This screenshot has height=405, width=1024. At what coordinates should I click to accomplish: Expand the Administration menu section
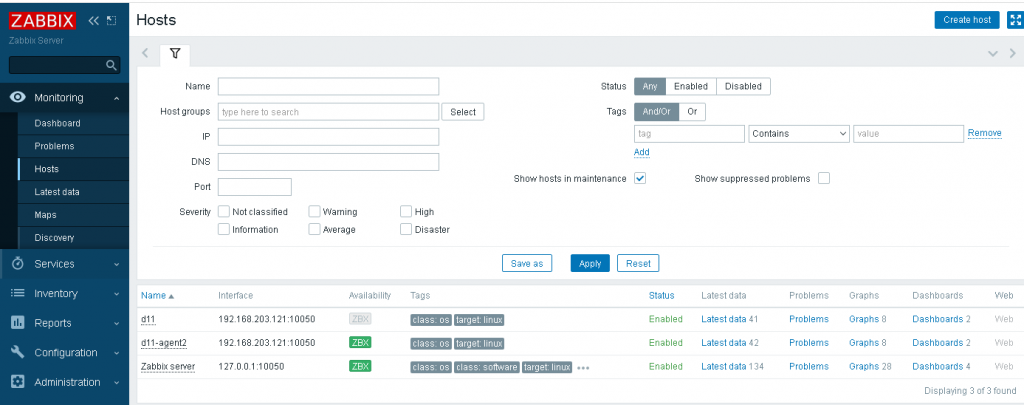(x=116, y=383)
